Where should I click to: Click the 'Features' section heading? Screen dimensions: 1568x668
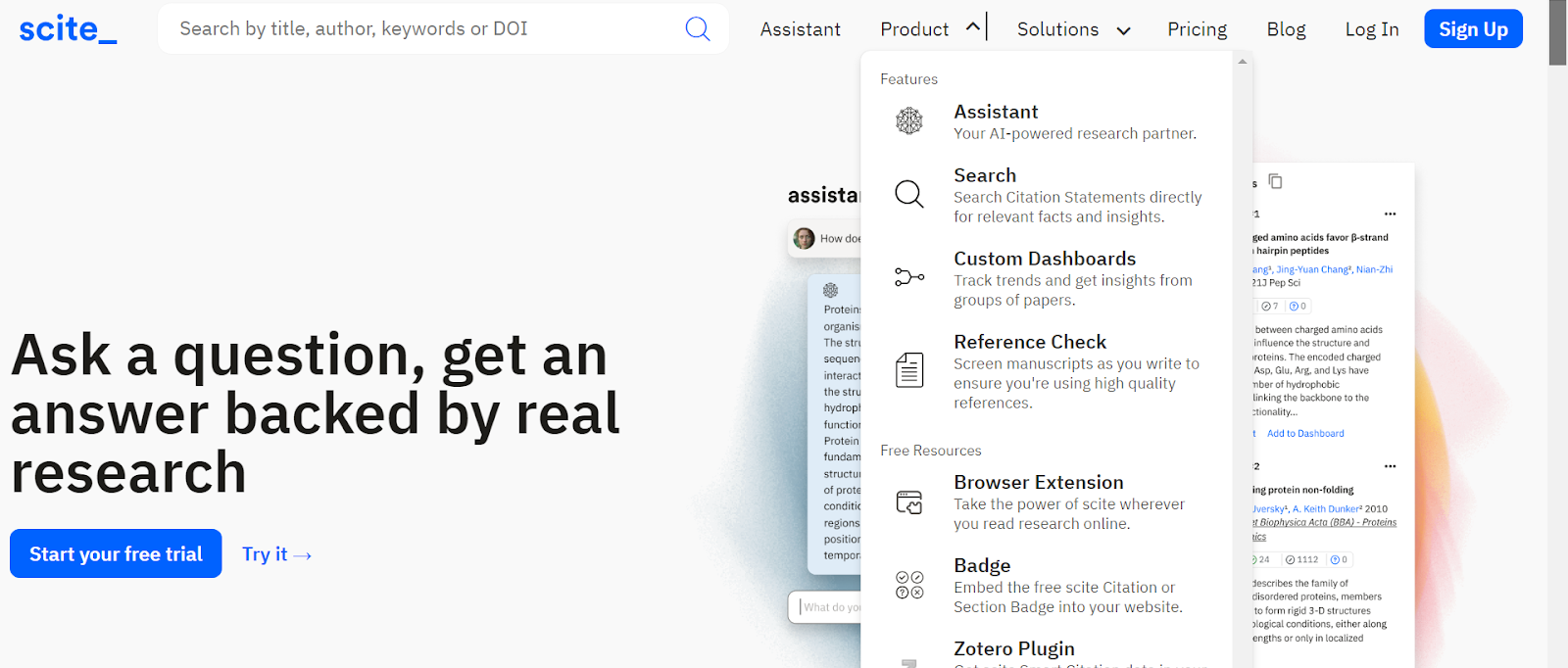click(x=908, y=79)
